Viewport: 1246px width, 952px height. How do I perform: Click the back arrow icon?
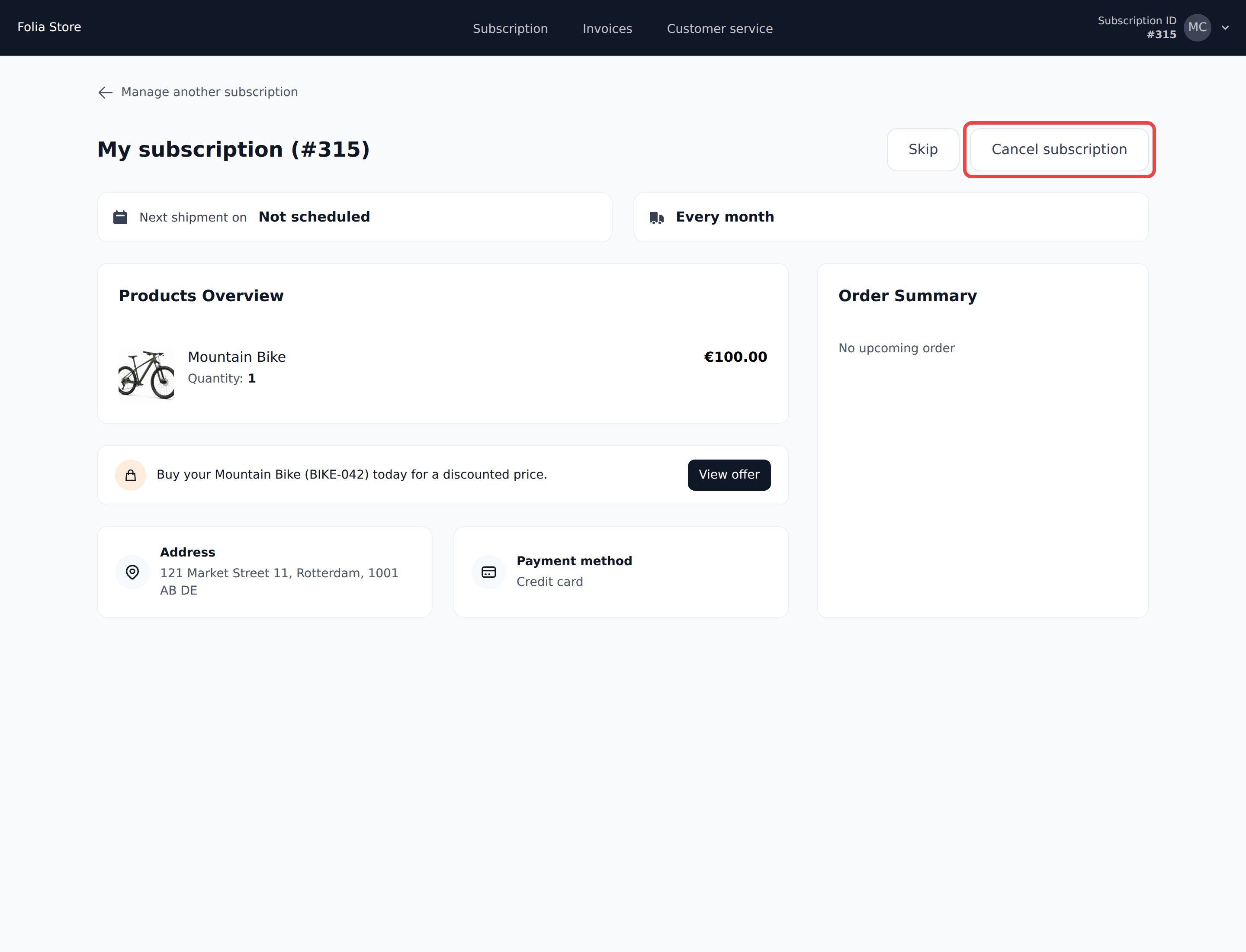pyautogui.click(x=106, y=92)
